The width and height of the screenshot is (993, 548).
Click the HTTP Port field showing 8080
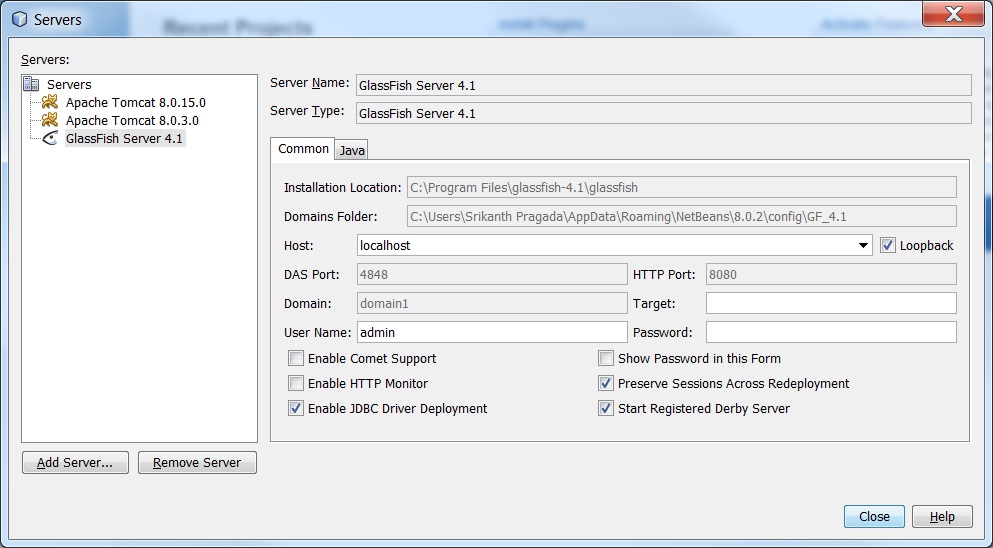click(831, 274)
